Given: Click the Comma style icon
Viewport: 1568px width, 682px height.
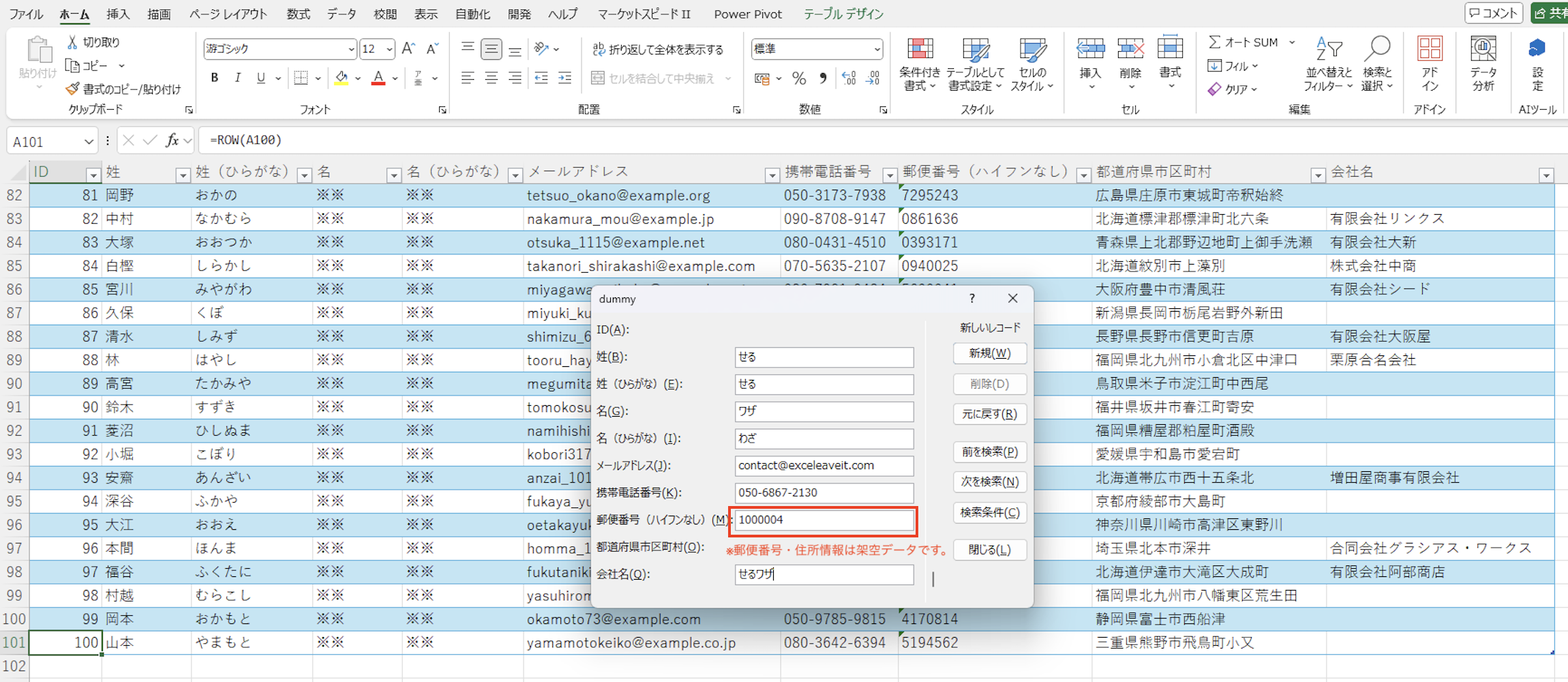Looking at the screenshot, I should coord(823,78).
